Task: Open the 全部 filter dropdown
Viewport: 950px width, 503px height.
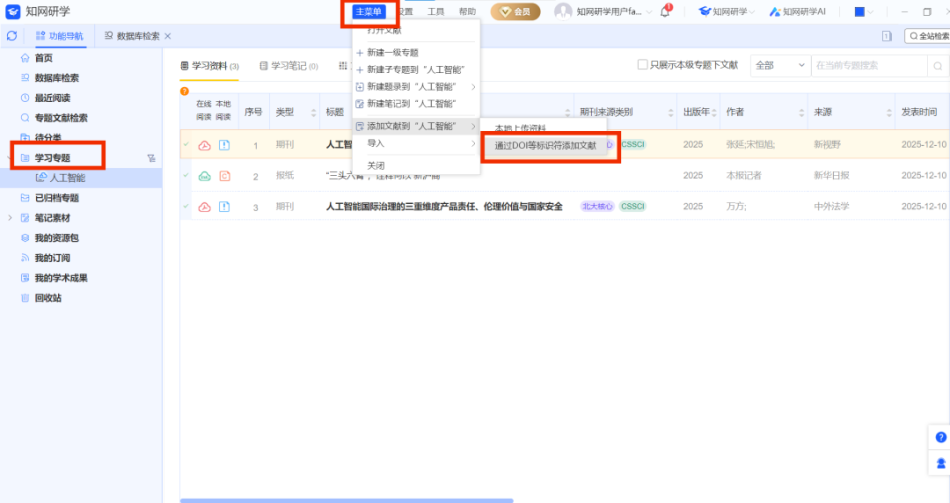Action: 778,65
